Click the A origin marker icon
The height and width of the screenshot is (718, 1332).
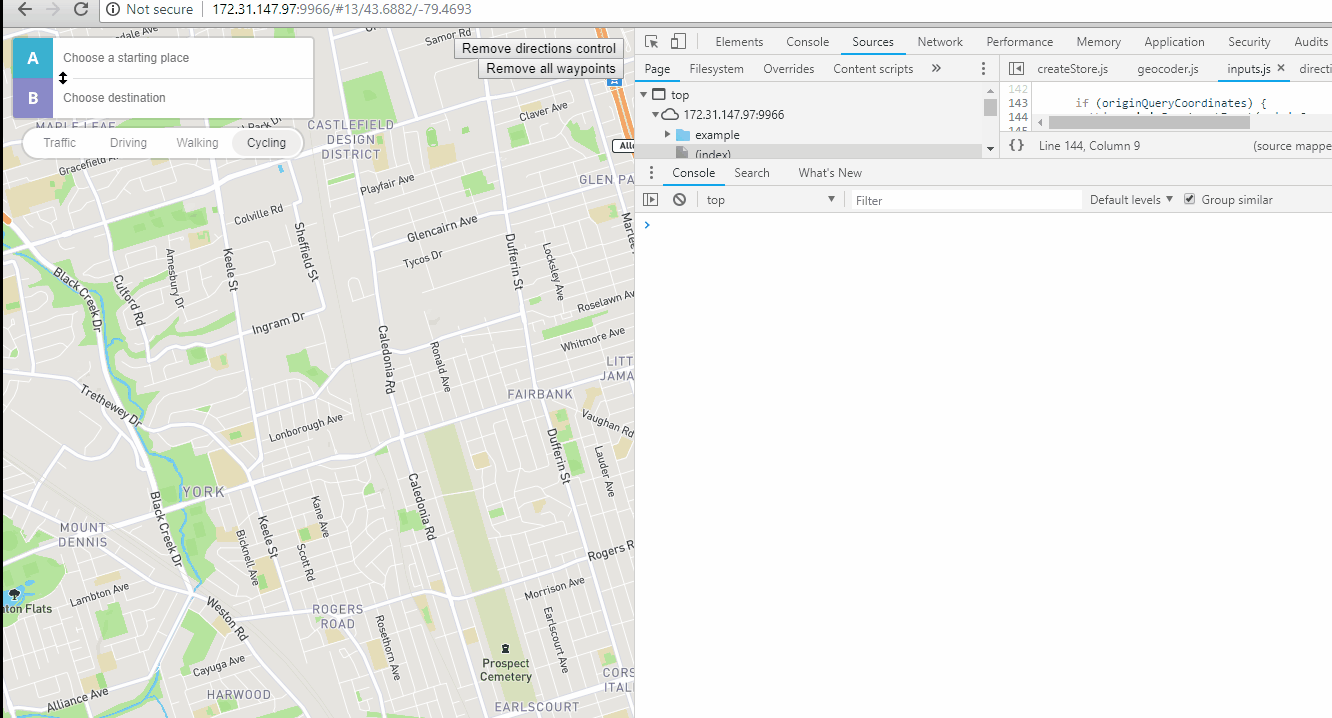click(x=33, y=58)
